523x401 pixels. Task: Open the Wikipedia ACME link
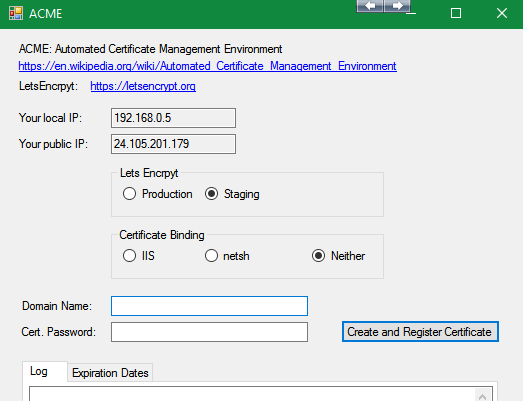pyautogui.click(x=207, y=66)
